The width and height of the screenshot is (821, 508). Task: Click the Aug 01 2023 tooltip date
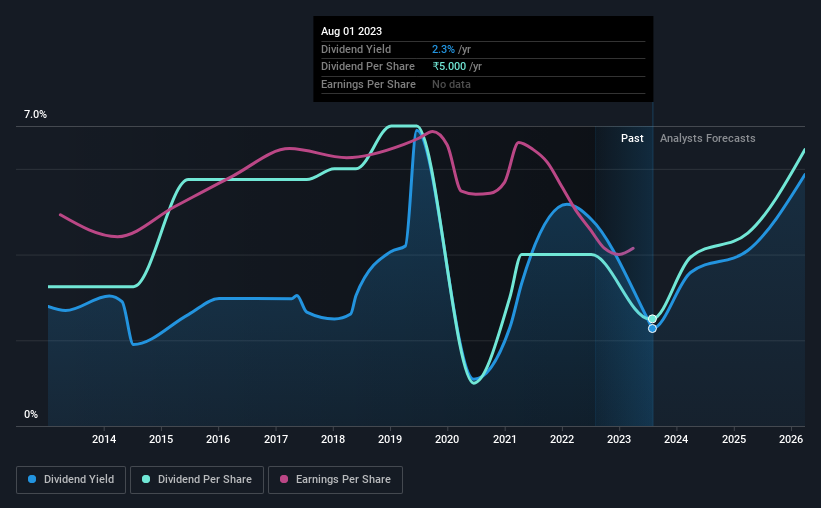point(351,31)
